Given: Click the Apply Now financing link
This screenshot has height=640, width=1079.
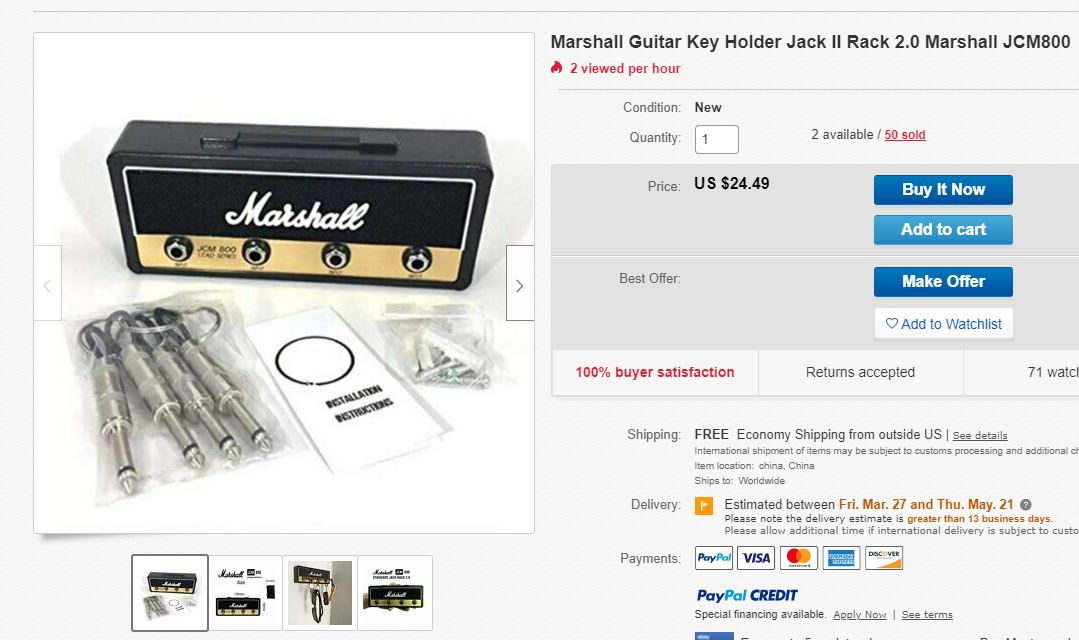Looking at the screenshot, I should tap(860, 615).
